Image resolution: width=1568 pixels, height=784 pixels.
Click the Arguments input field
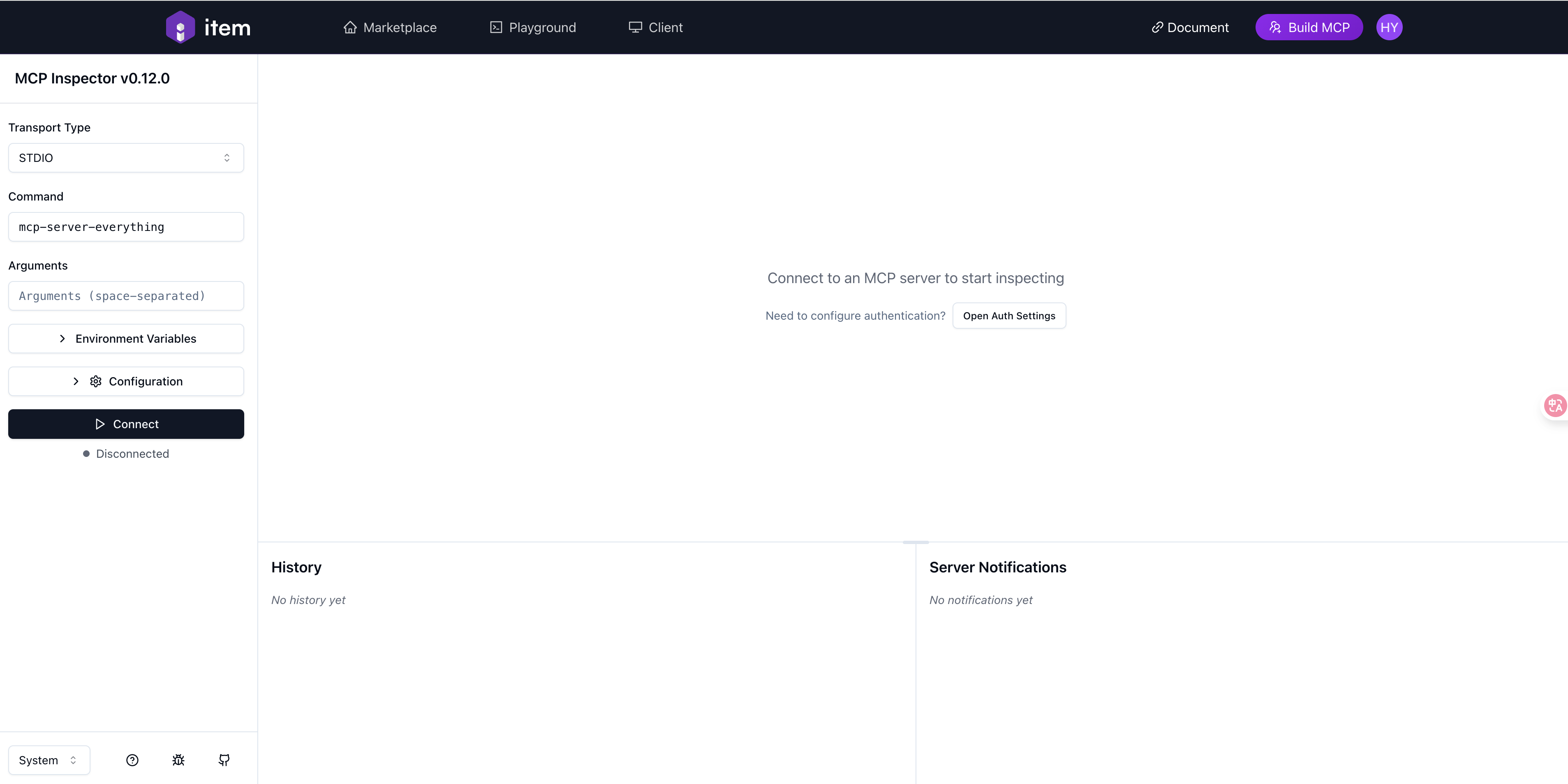tap(126, 296)
